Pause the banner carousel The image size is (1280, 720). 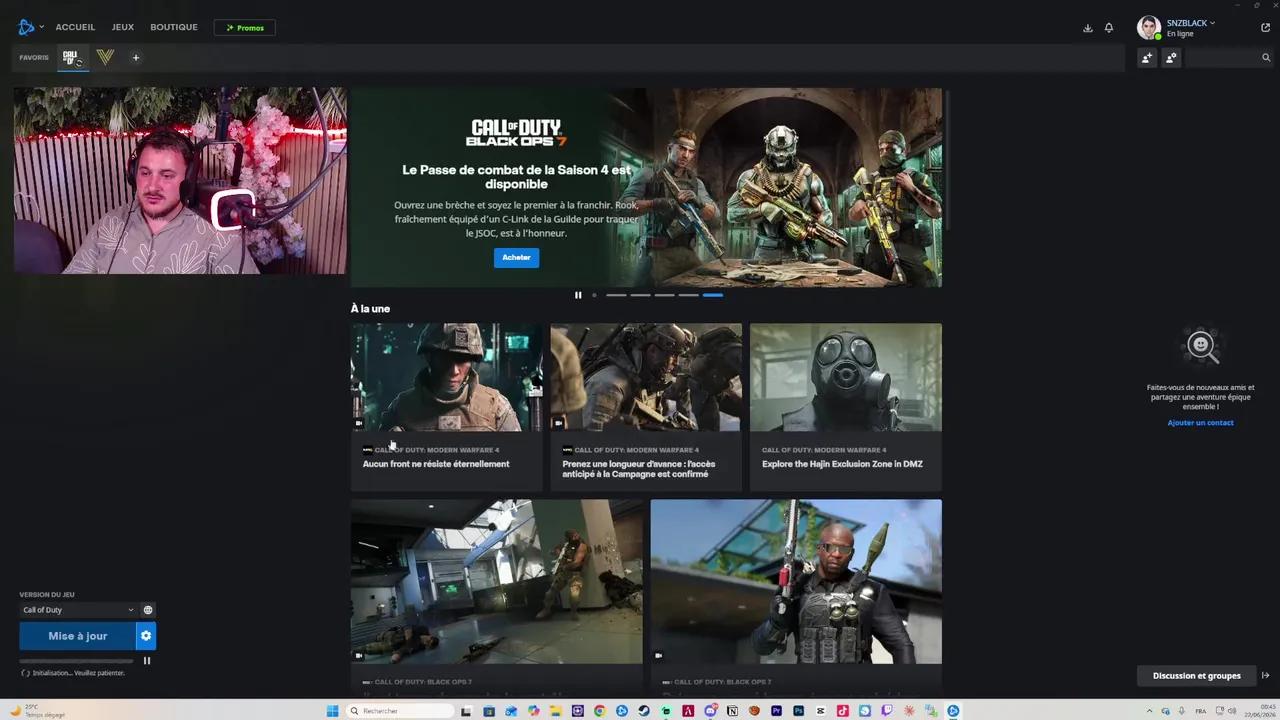(x=578, y=295)
